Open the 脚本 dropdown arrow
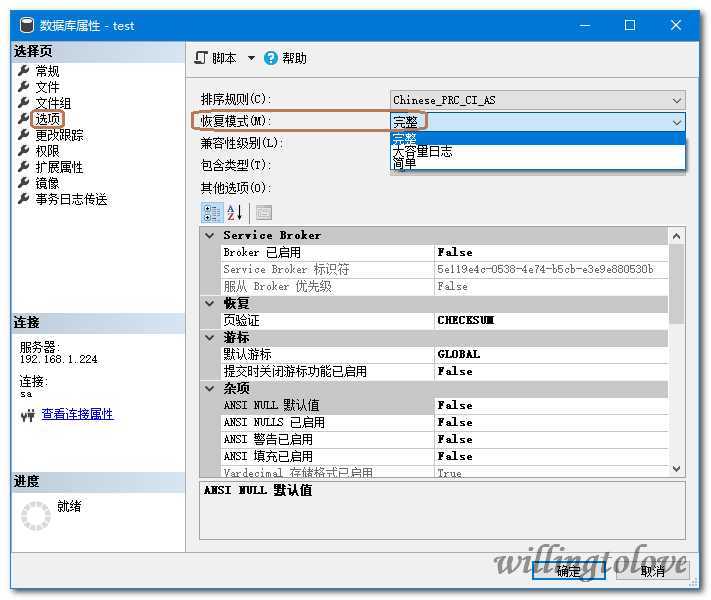 tap(251, 58)
